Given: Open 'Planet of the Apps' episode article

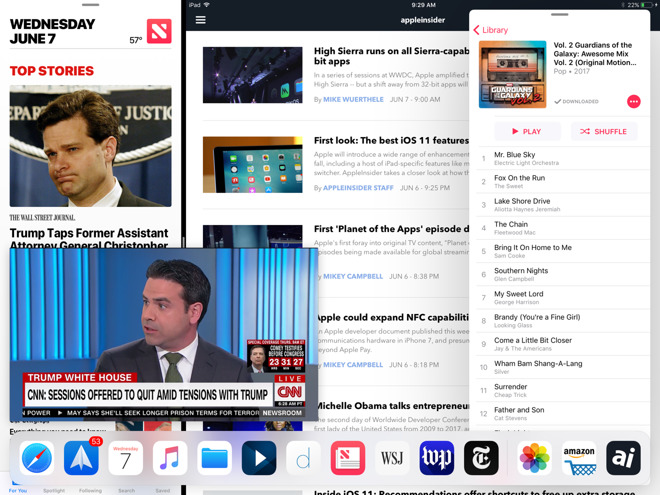Looking at the screenshot, I should point(391,229).
